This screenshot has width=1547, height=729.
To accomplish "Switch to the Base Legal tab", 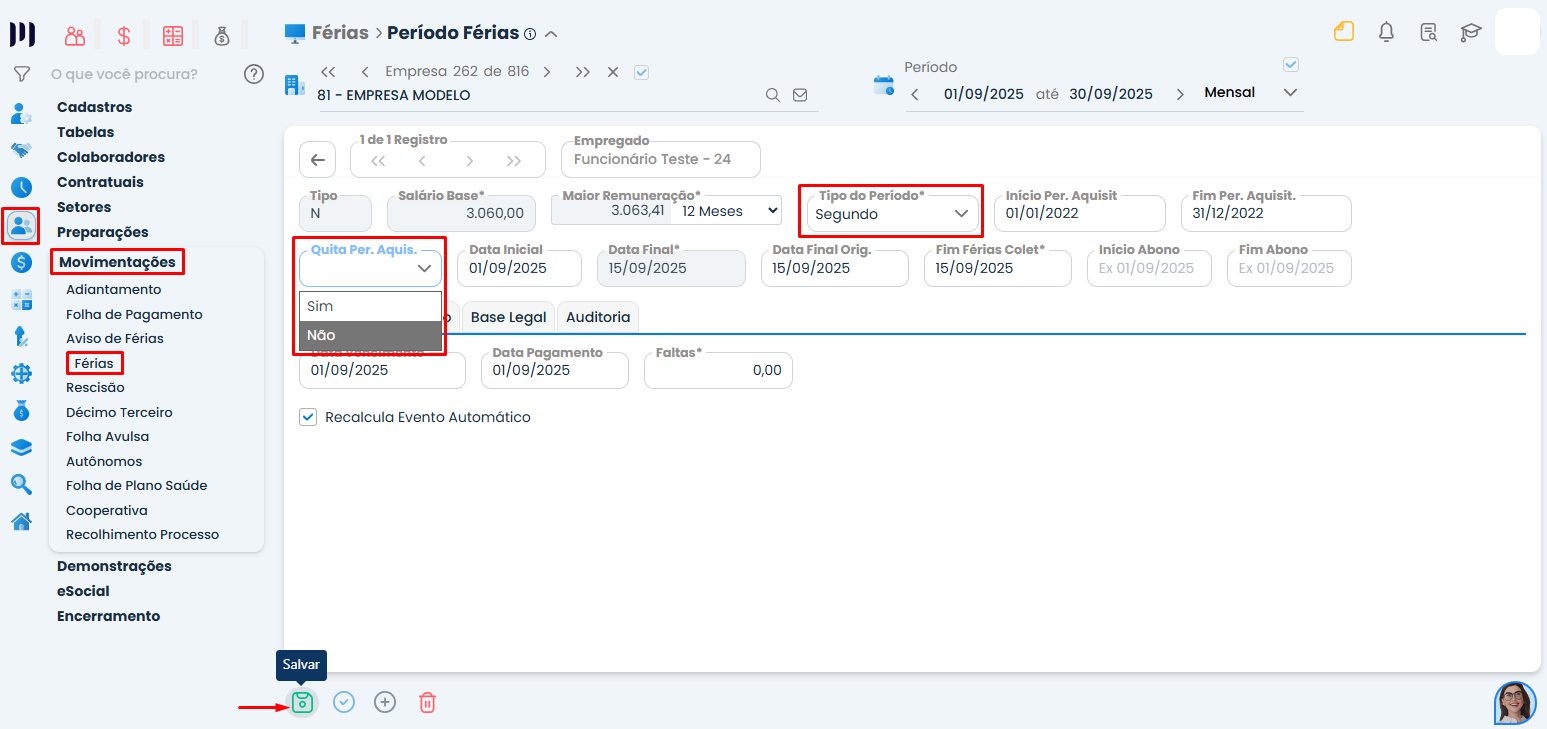I will (508, 317).
